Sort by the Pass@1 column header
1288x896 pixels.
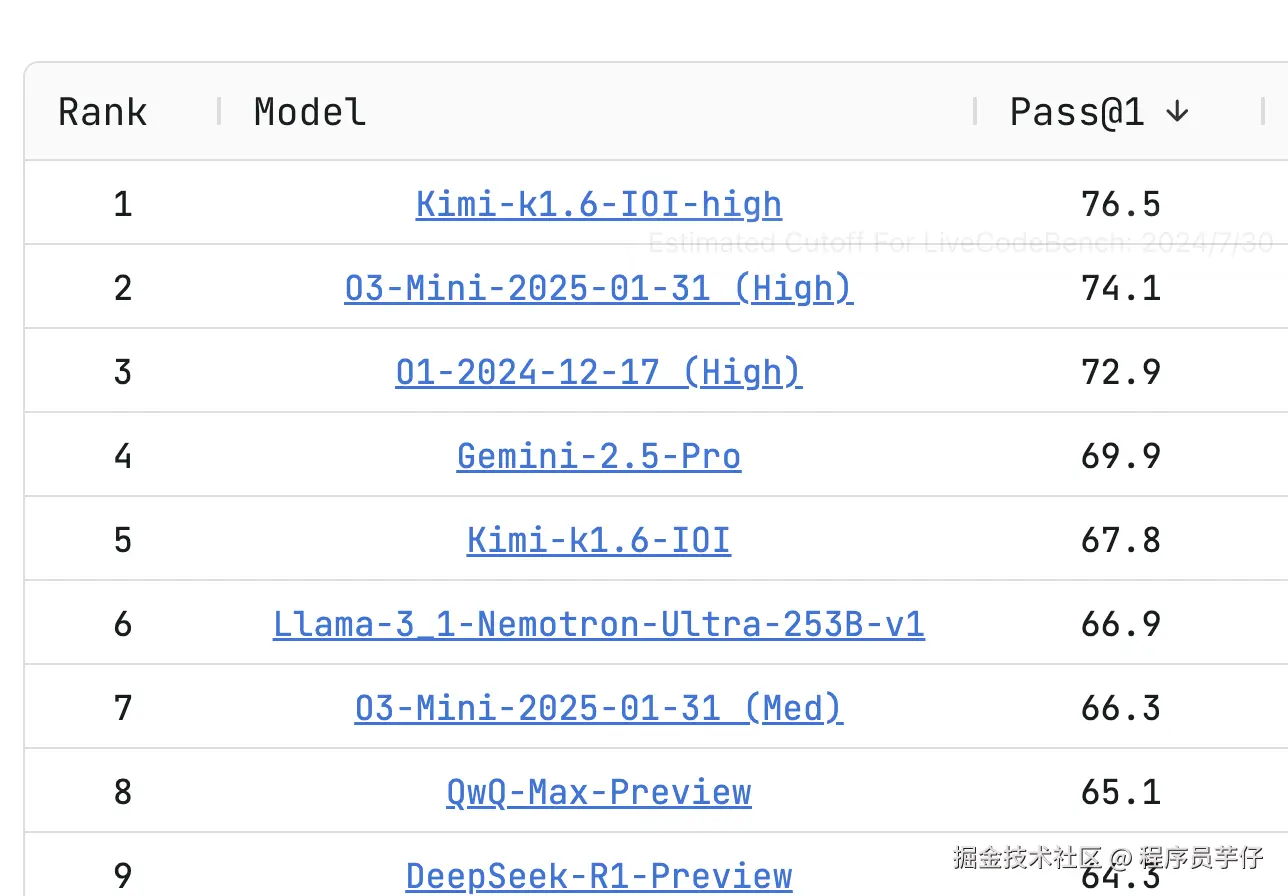pos(1077,112)
